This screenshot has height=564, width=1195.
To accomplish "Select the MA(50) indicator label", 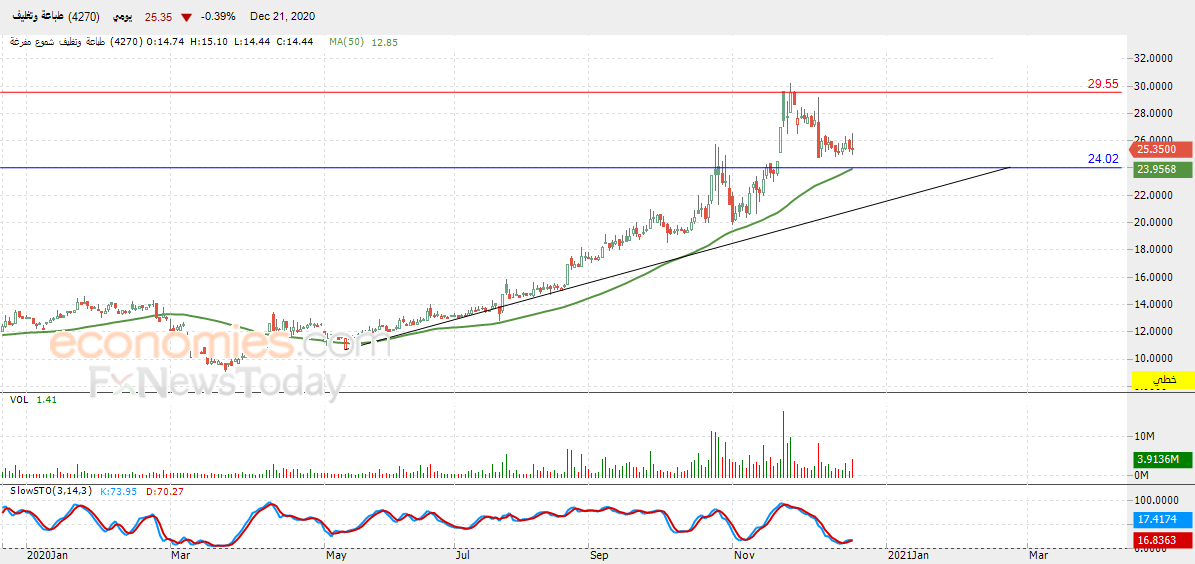I will coord(348,43).
